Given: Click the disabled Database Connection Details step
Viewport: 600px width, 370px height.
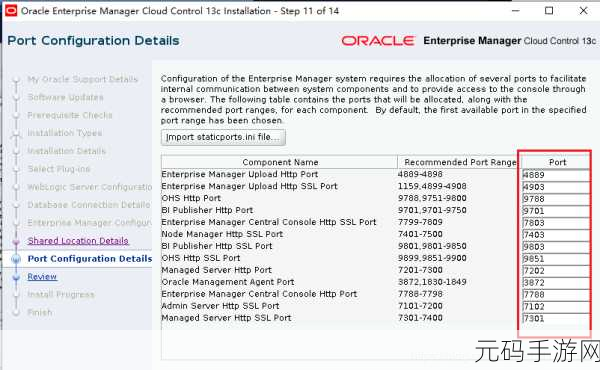Looking at the screenshot, I should [88, 205].
